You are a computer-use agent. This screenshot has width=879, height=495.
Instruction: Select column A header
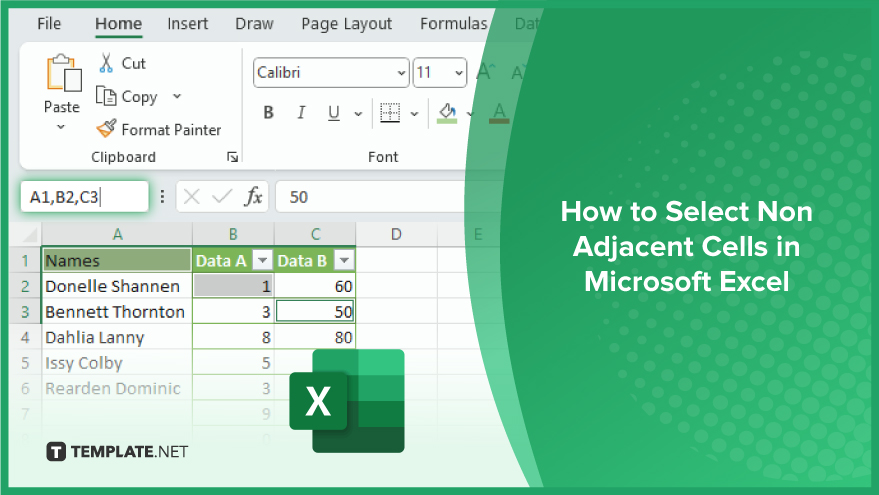pyautogui.click(x=117, y=234)
